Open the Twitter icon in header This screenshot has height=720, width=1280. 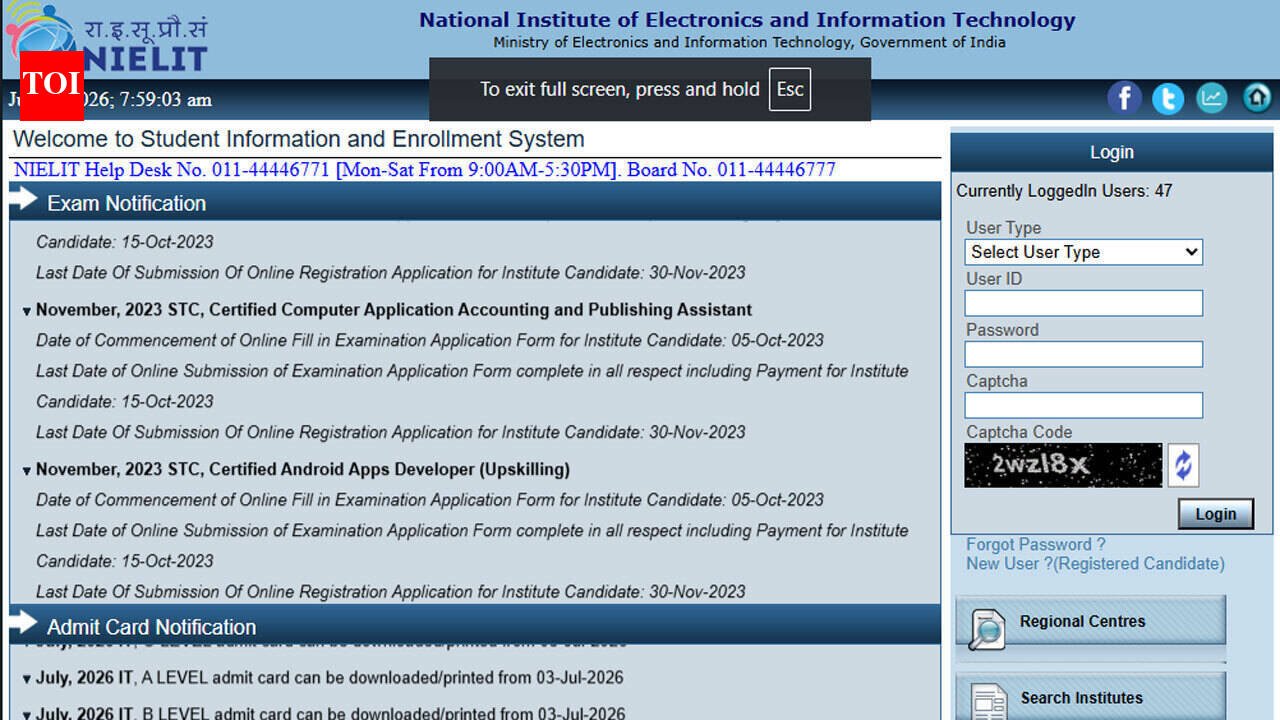(x=1168, y=98)
